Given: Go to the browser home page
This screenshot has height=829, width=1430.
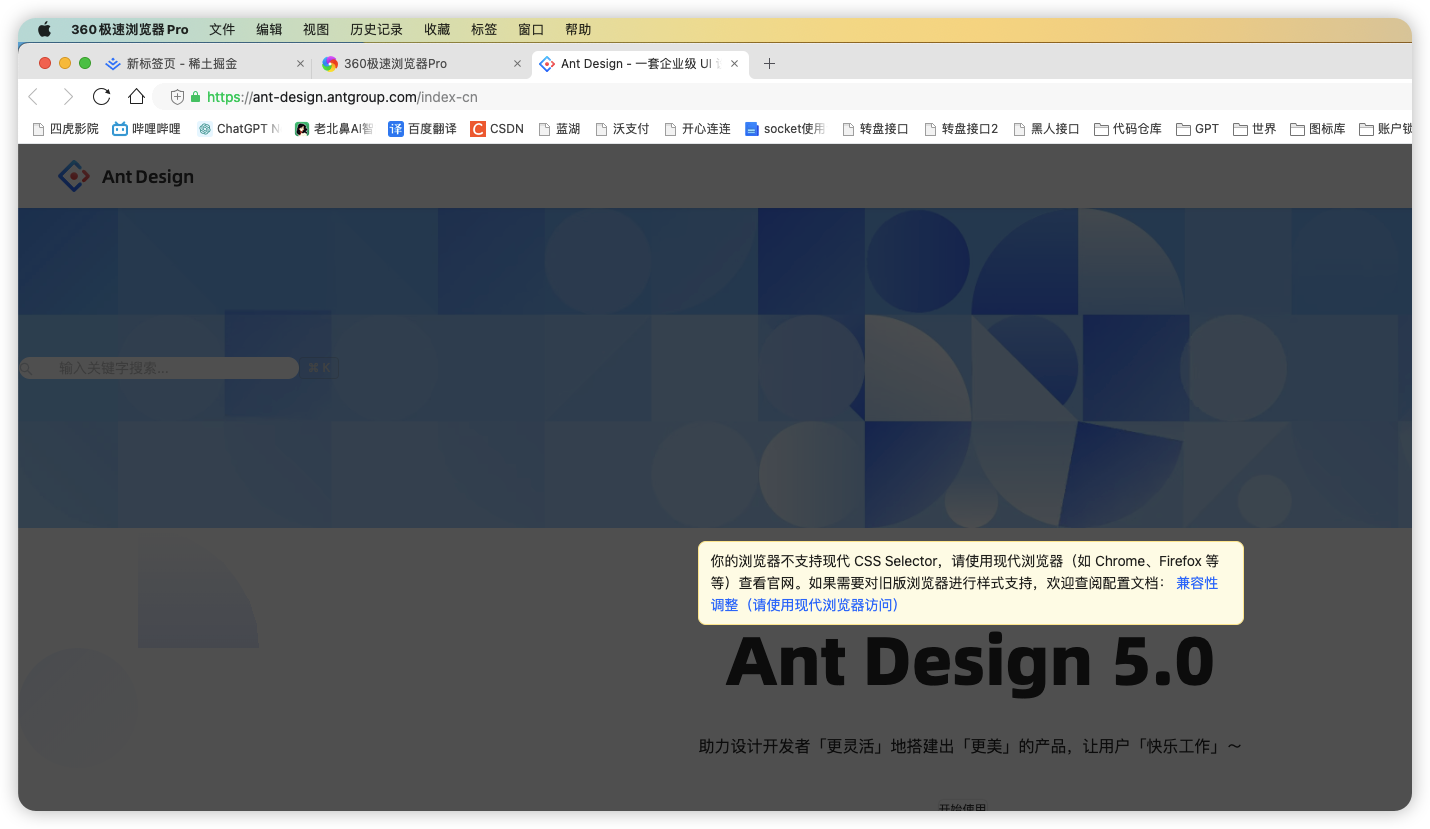Looking at the screenshot, I should [x=136, y=97].
